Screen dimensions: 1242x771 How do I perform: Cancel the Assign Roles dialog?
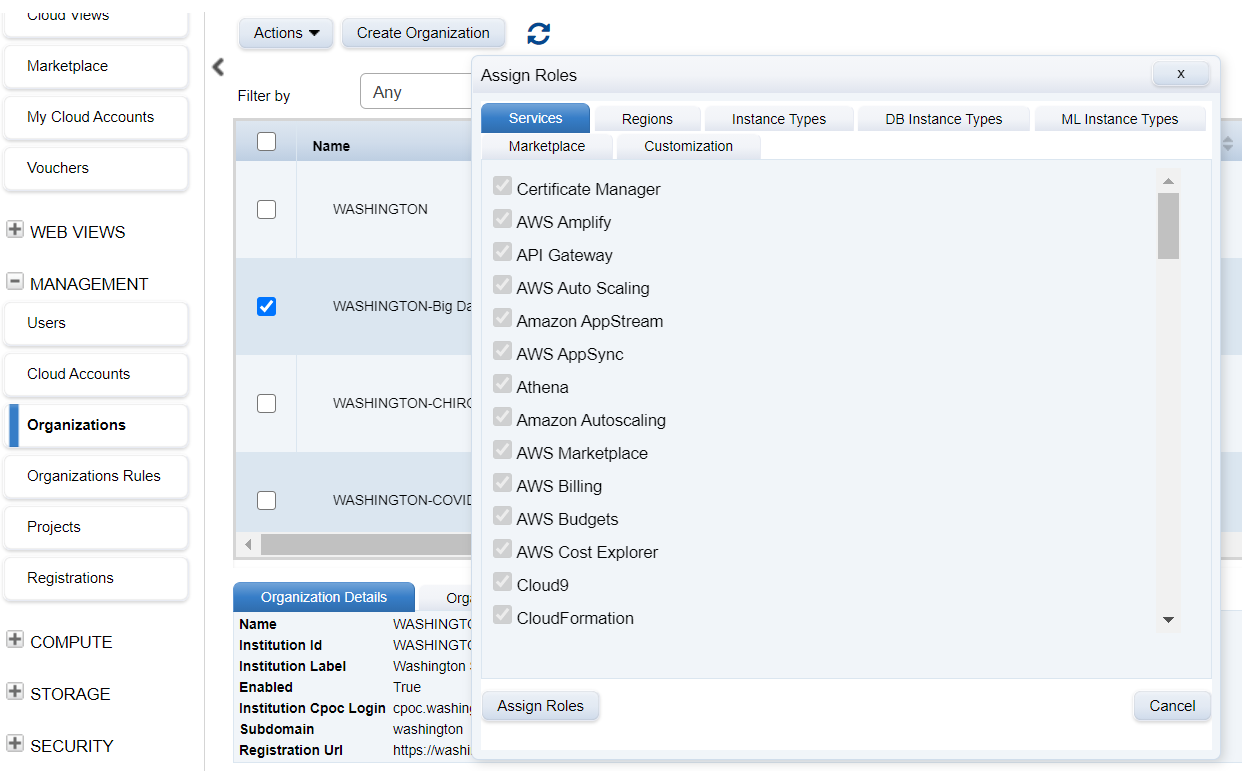tap(1172, 706)
